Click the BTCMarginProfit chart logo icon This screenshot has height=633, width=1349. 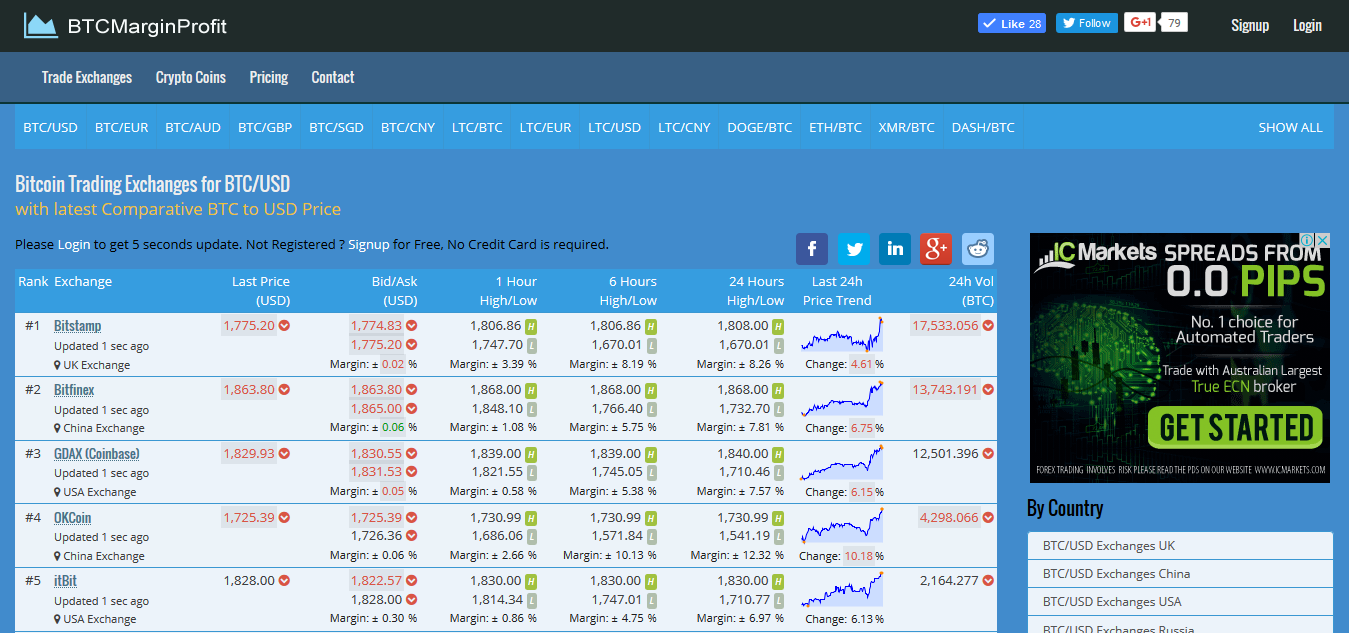click(40, 26)
